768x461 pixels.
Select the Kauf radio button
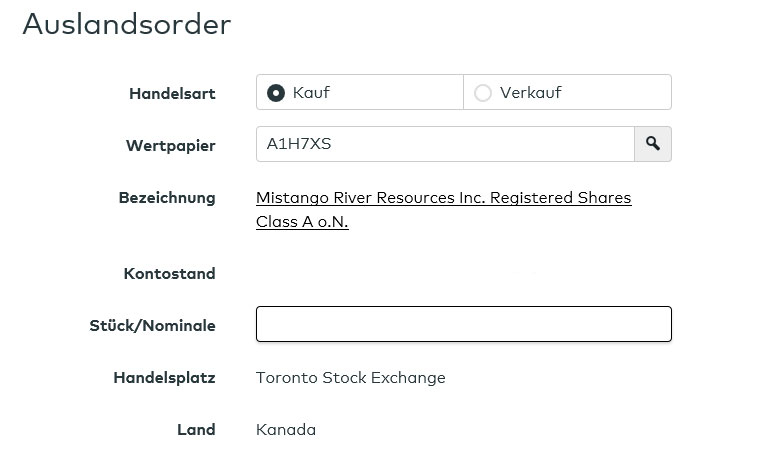(x=276, y=93)
